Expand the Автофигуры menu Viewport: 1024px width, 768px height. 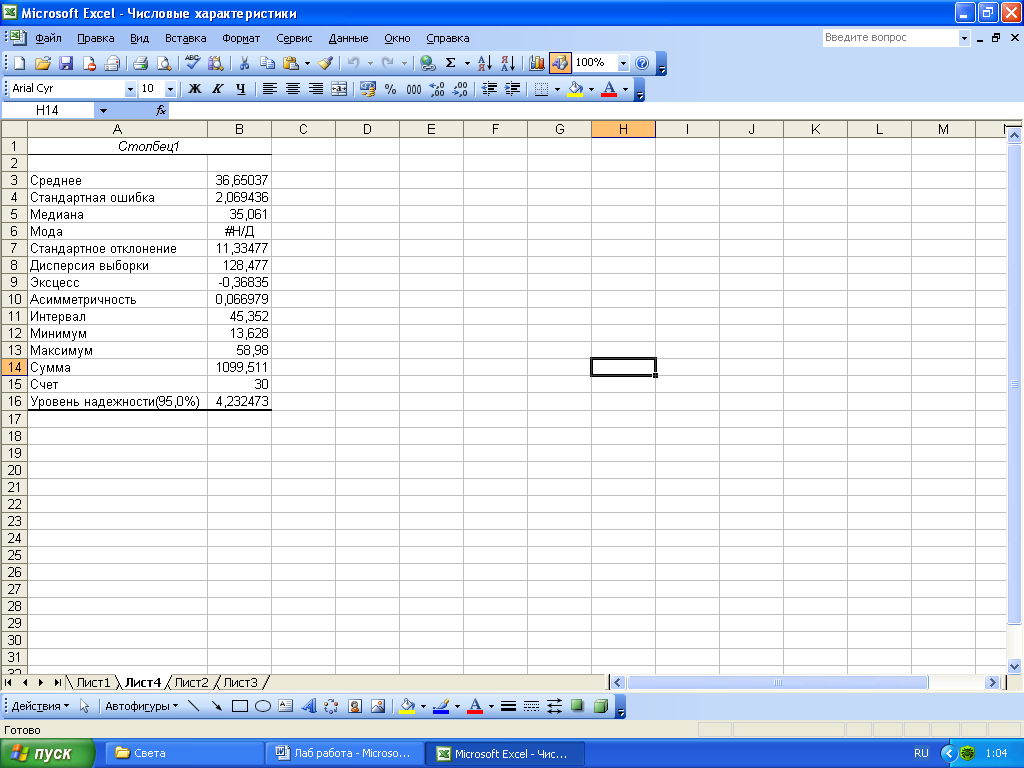pos(142,706)
